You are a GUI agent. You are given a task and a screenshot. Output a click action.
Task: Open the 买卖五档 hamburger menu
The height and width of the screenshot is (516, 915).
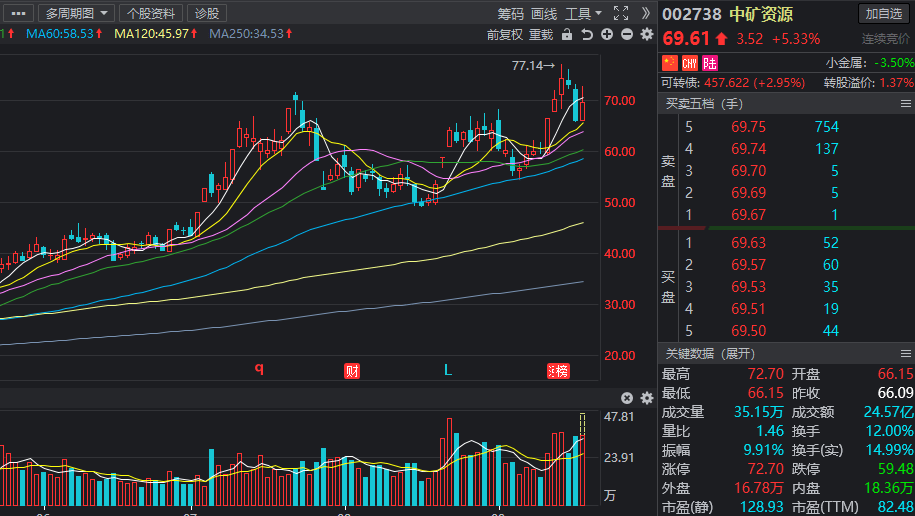(905, 103)
